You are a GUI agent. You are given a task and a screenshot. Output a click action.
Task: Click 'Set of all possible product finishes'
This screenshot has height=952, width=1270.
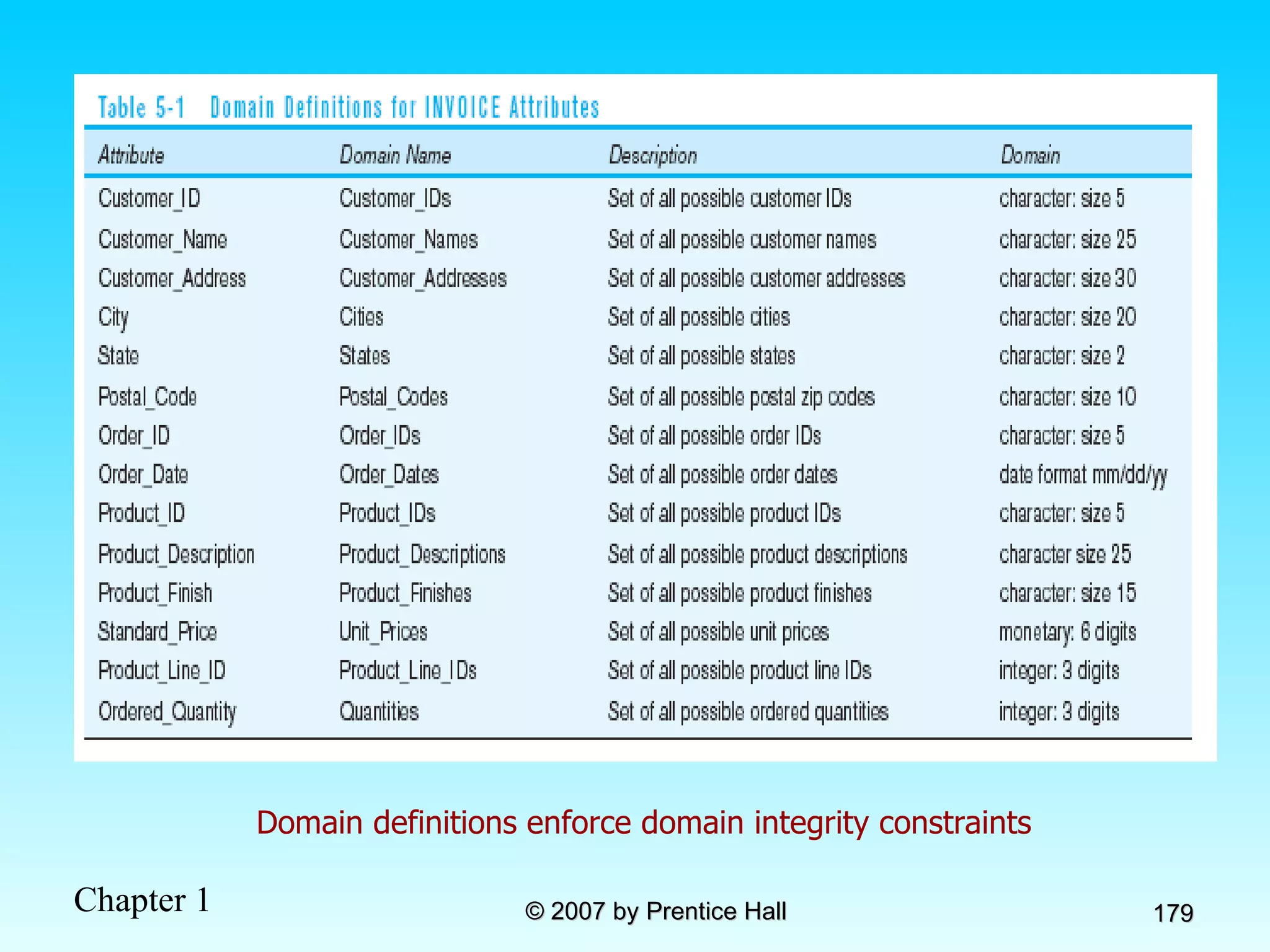[x=740, y=593]
